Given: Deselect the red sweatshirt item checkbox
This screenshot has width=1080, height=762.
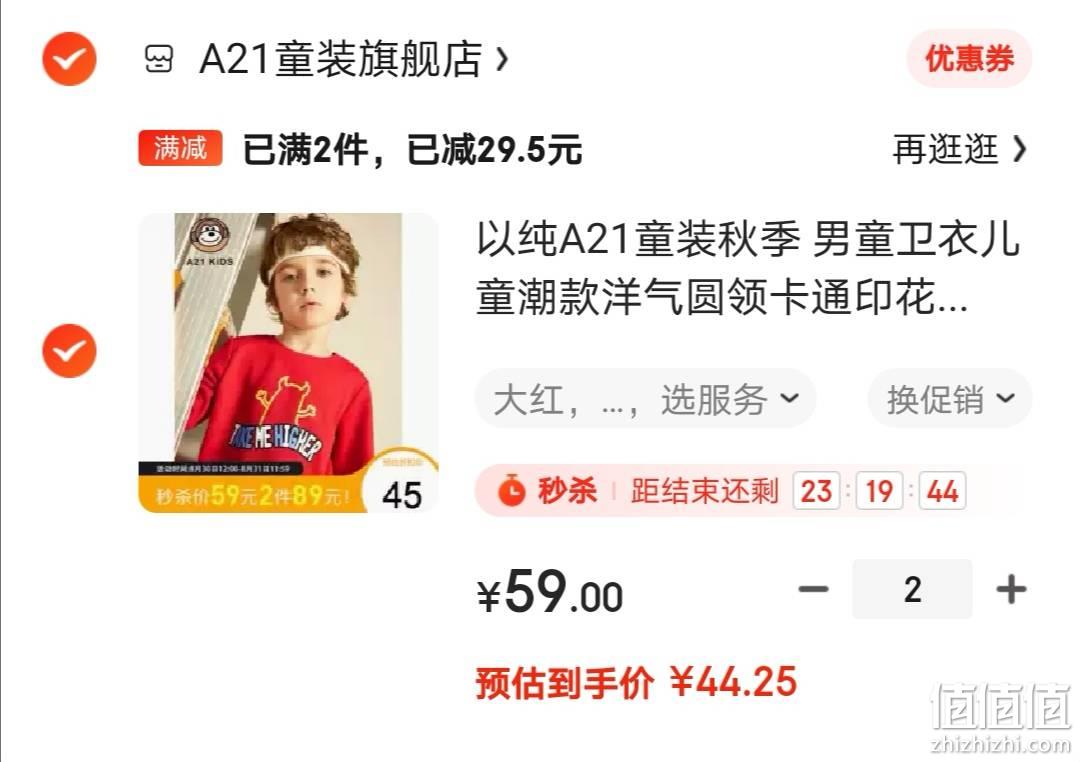Looking at the screenshot, I should [x=69, y=351].
